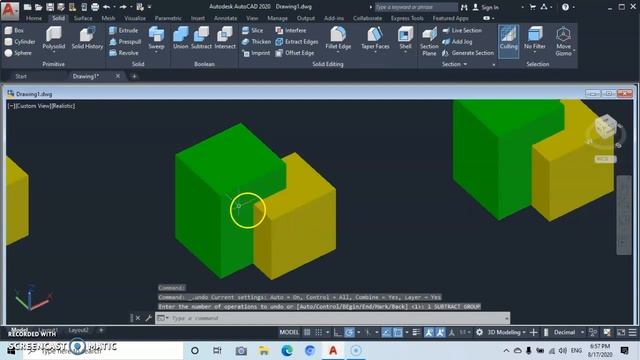
Task: Choose the Presspull tool
Action: click(x=125, y=42)
